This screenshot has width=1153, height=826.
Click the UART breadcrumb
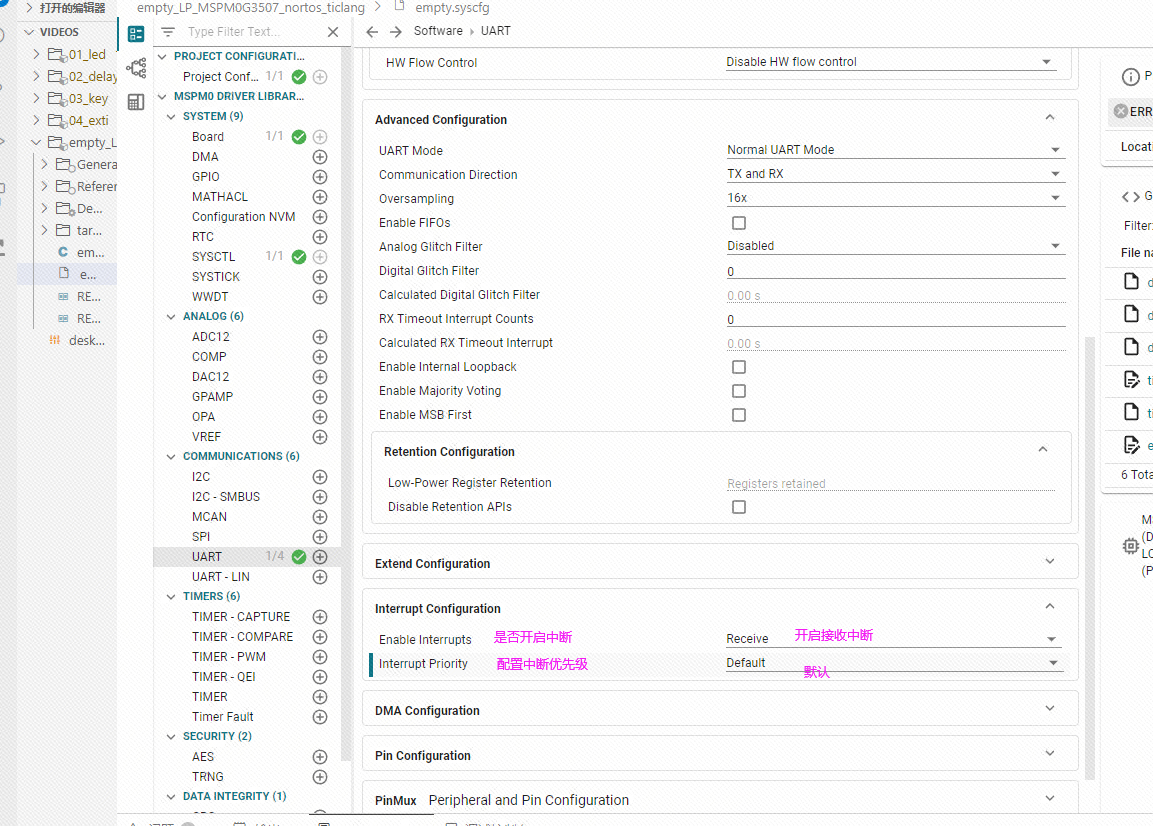point(496,31)
